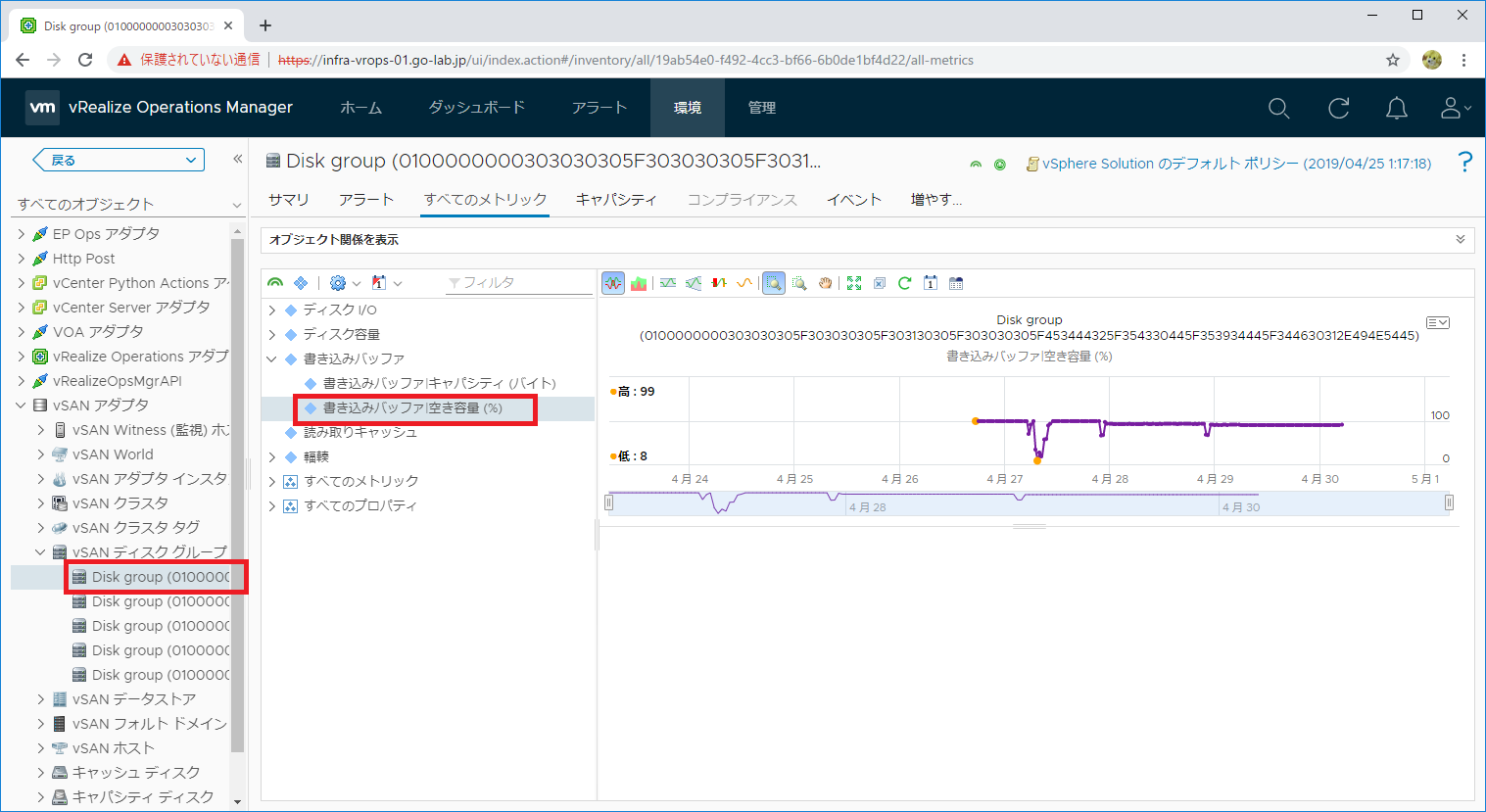The image size is (1486, 812).
Task: Click the browser reload button
Action: click(85, 60)
